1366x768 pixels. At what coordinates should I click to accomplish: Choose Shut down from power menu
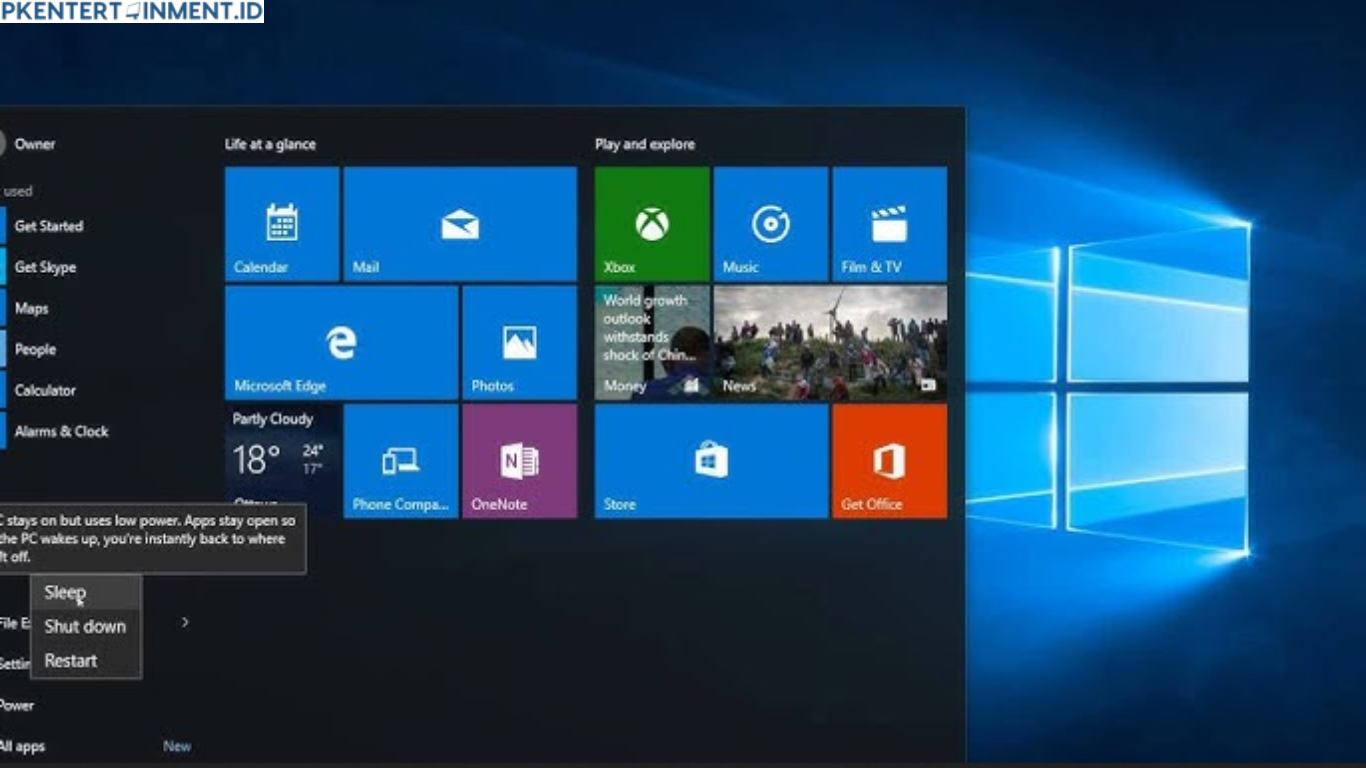86,627
